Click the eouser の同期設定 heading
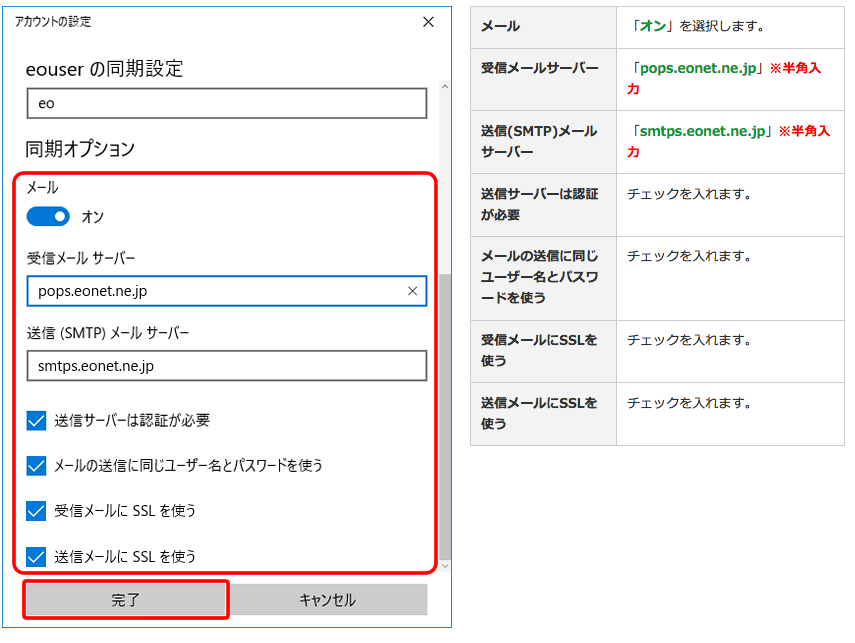855x643 pixels. [x=104, y=69]
